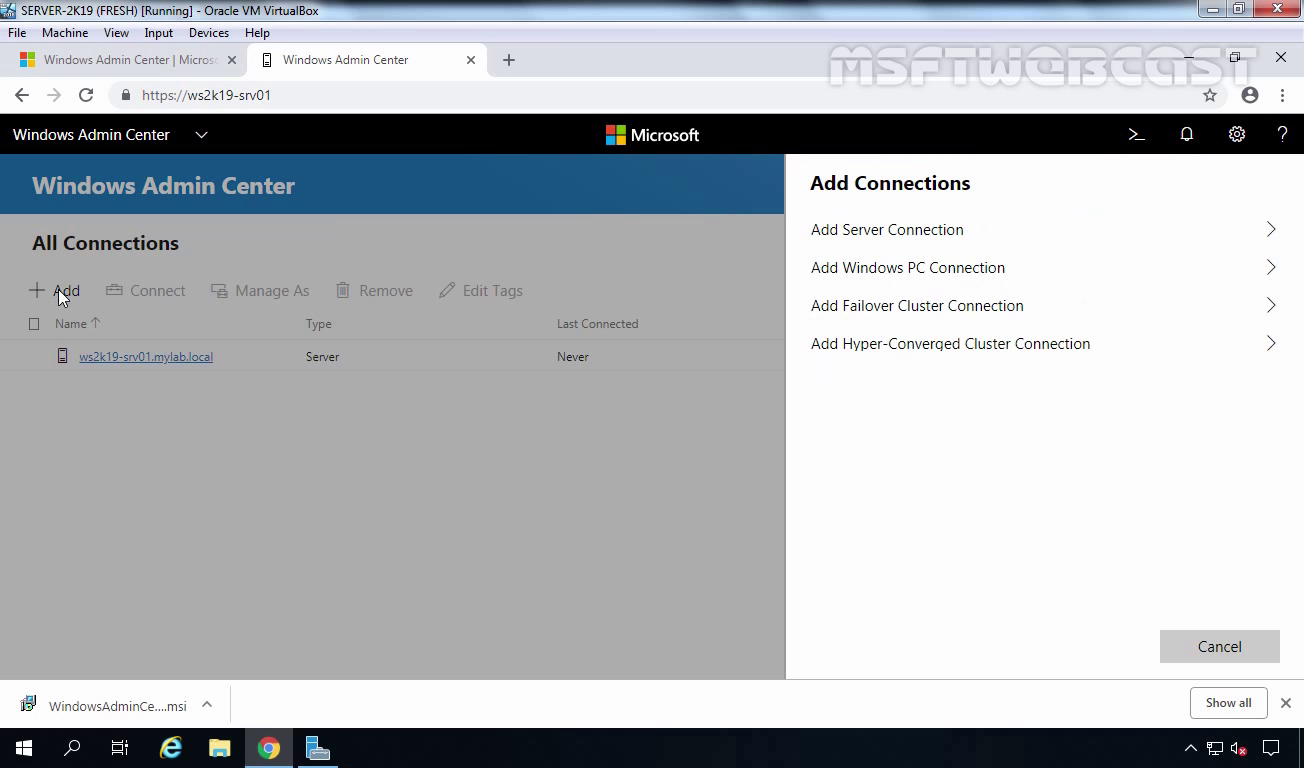Screen dimensions: 1304x768
Task: Click the Add plus icon
Action: click(x=37, y=290)
